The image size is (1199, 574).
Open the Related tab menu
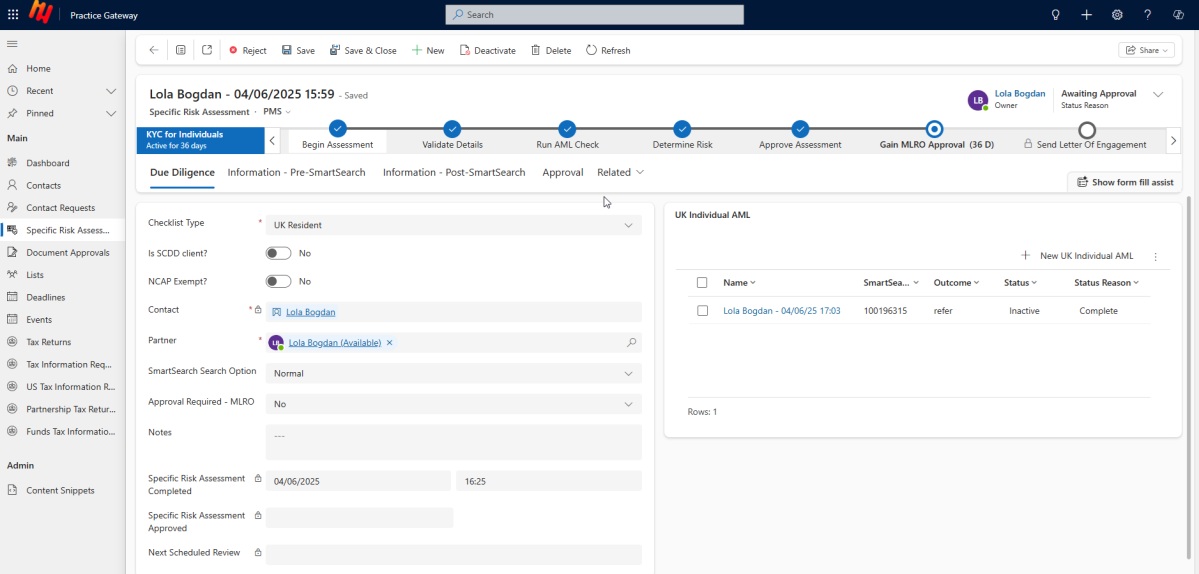620,173
